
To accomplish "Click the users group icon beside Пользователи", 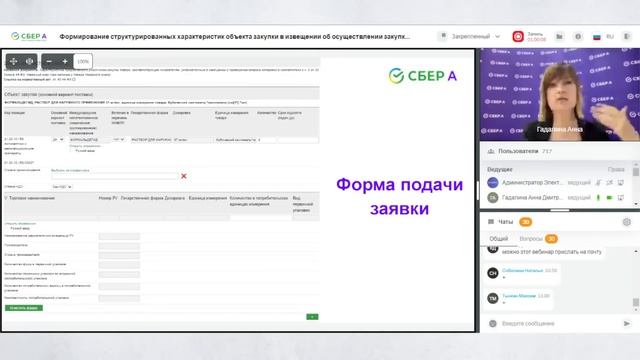I will [x=491, y=151].
